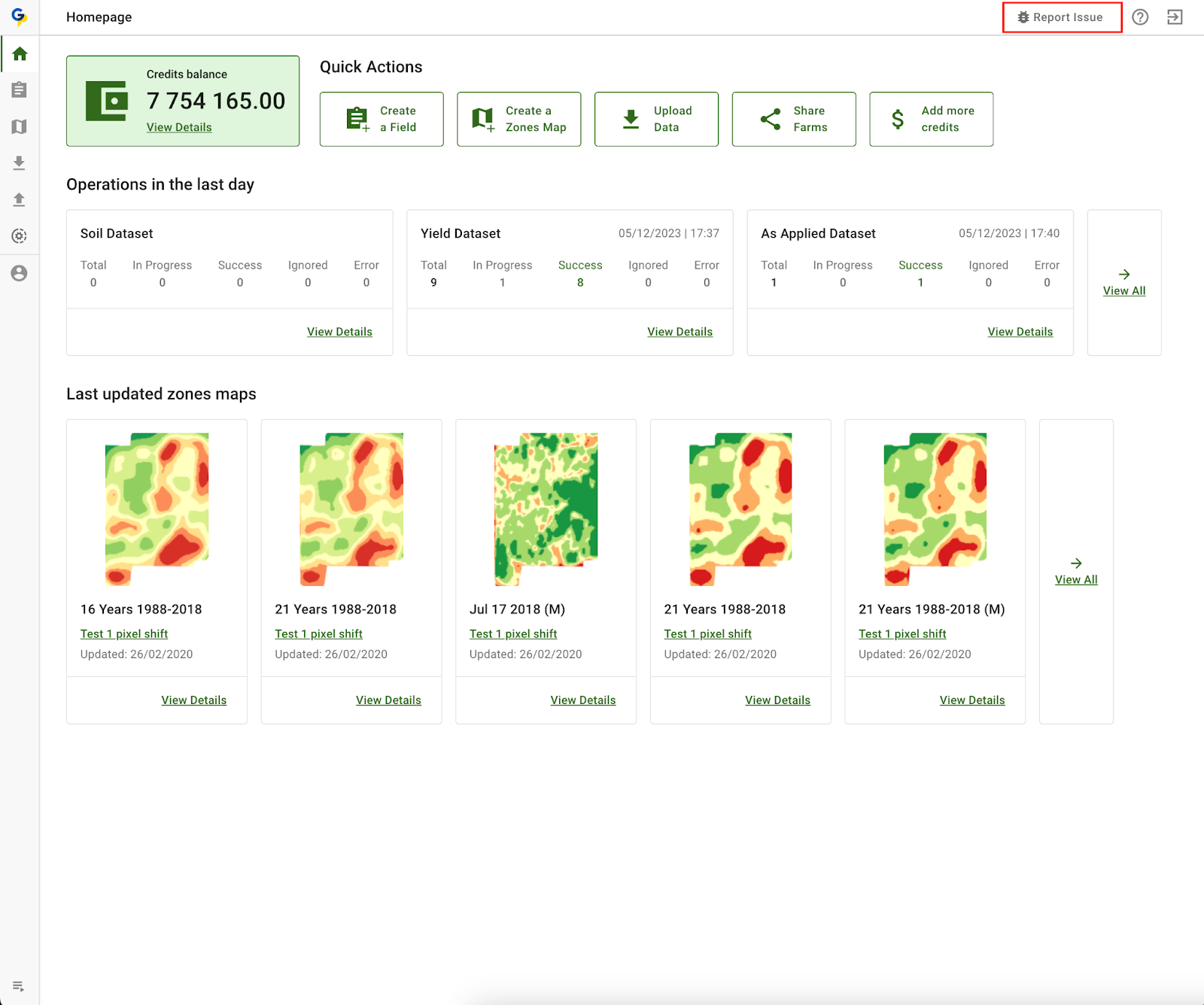Viewport: 1204px width, 1005px height.
Task: Open View Details for Yield Dataset
Action: 680,332
